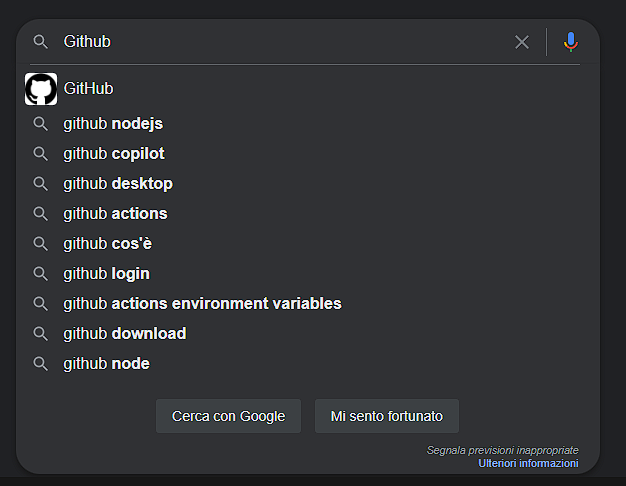
Task: Select the github node suggestion
Action: click(307, 363)
